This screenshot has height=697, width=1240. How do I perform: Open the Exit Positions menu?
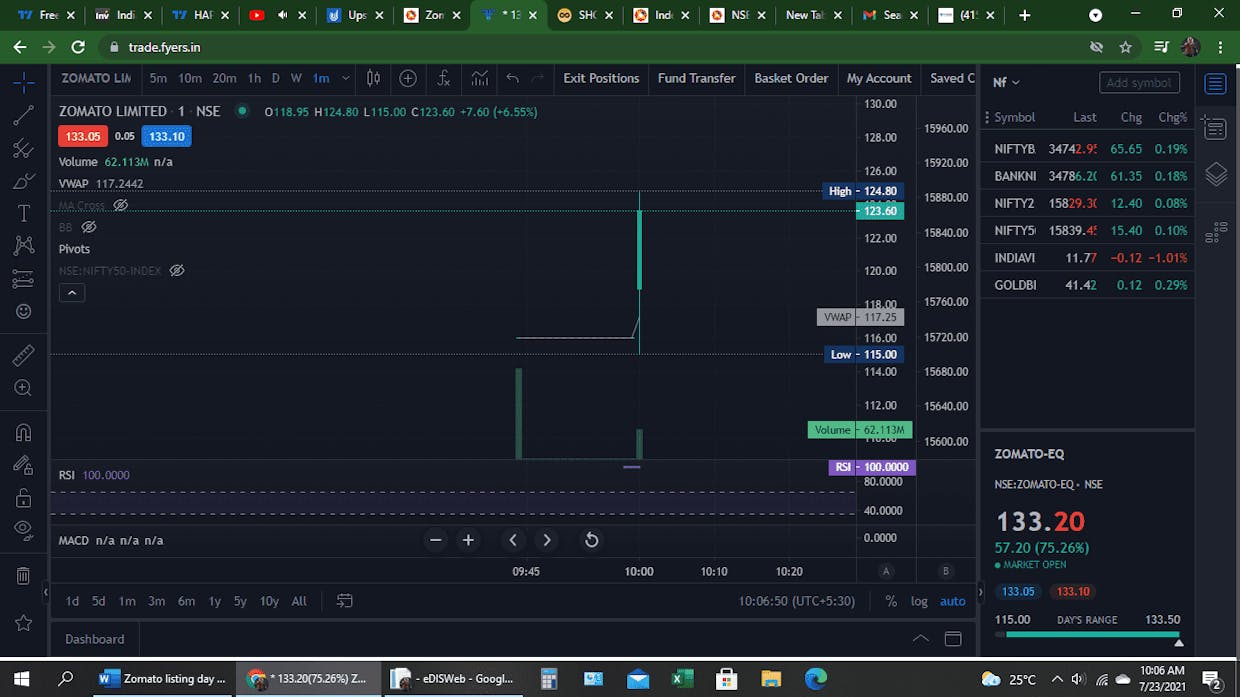tap(601, 78)
